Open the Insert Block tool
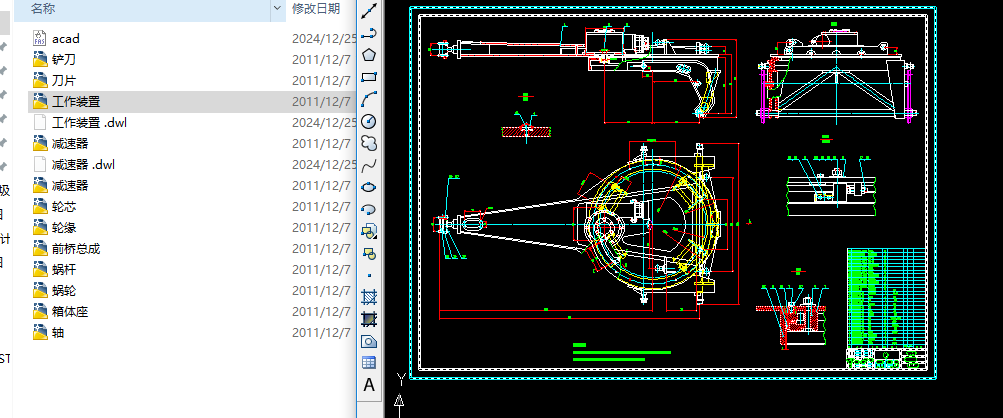The height and width of the screenshot is (418, 1003). [369, 231]
